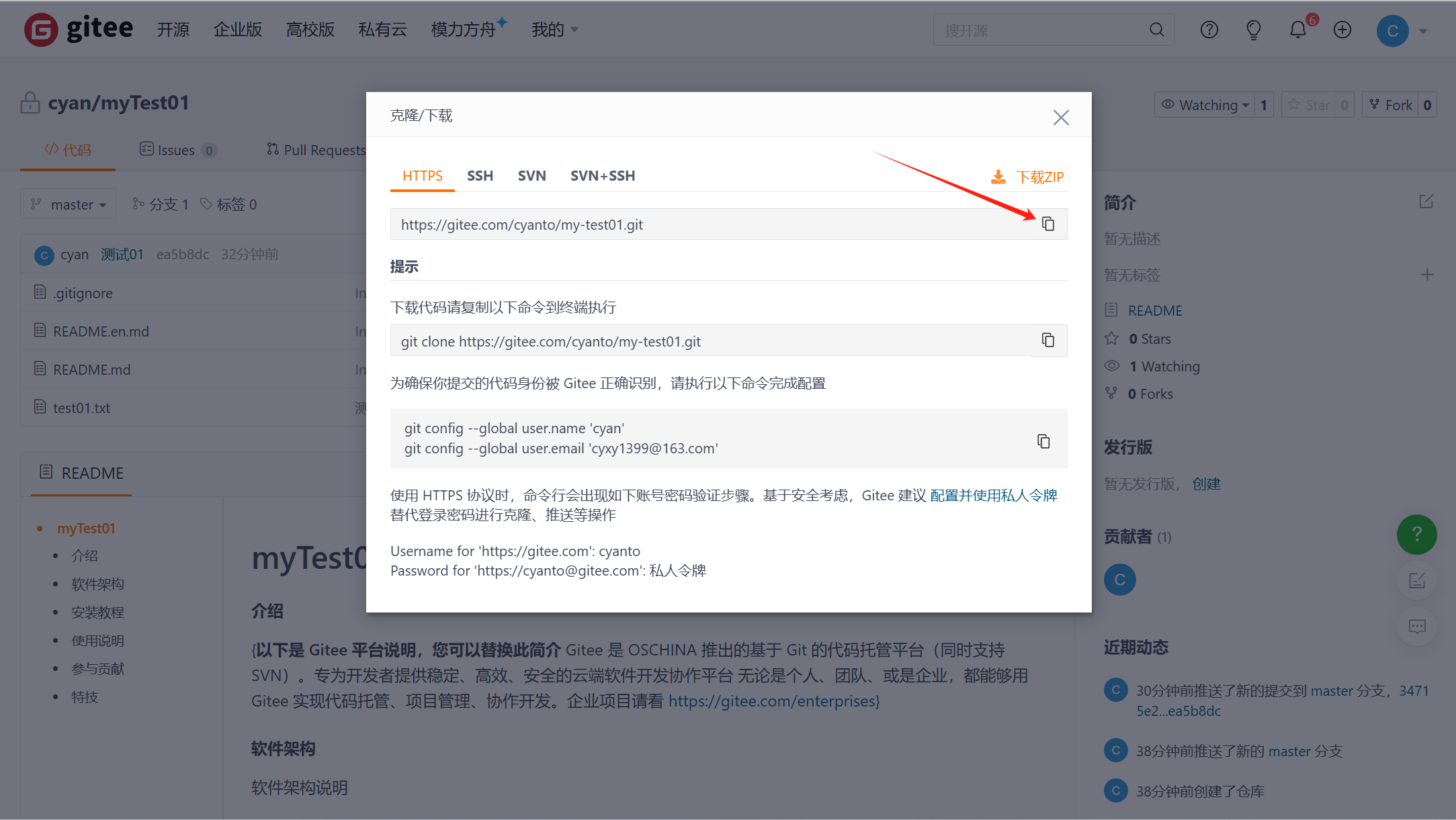1456x820 pixels.
Task: Copy the HTTPS repository URL
Action: [x=1049, y=224]
